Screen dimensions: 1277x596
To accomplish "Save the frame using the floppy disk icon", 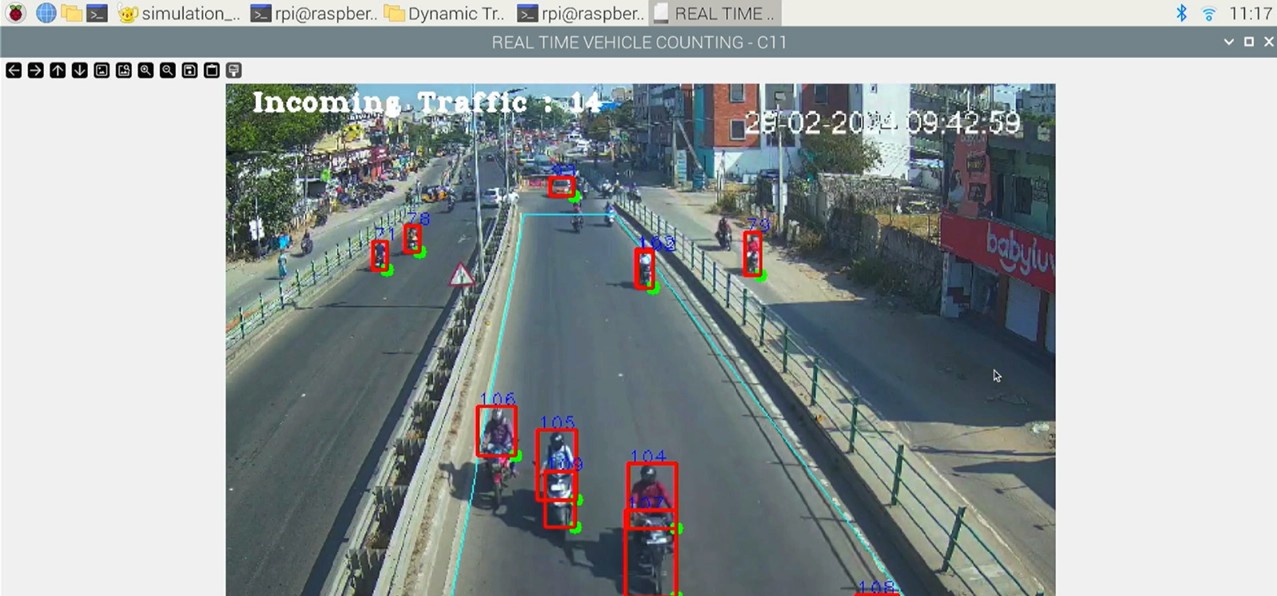I will [x=189, y=70].
